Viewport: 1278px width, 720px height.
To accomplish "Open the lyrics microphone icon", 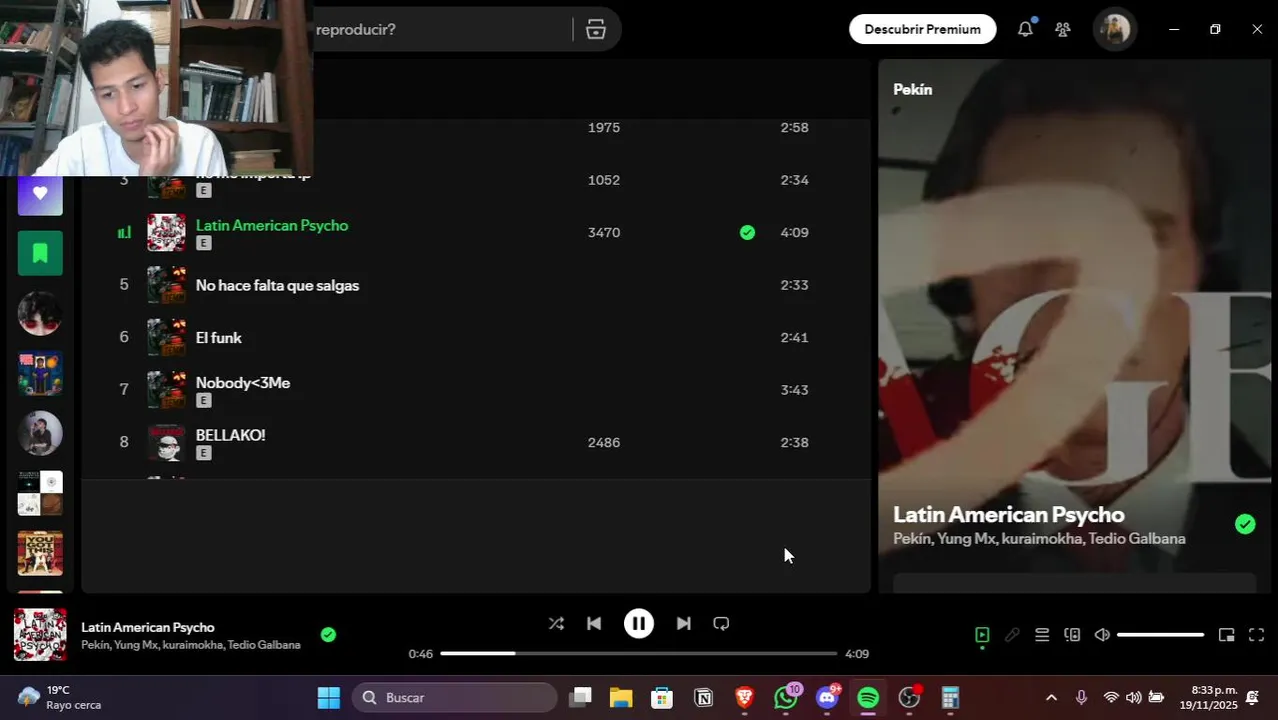I will pyautogui.click(x=1012, y=635).
